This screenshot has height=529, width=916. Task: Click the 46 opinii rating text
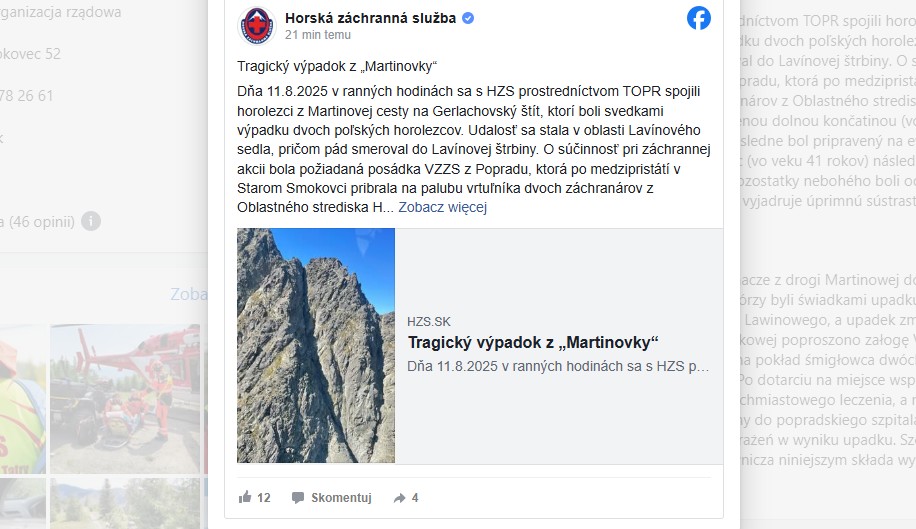(38, 222)
